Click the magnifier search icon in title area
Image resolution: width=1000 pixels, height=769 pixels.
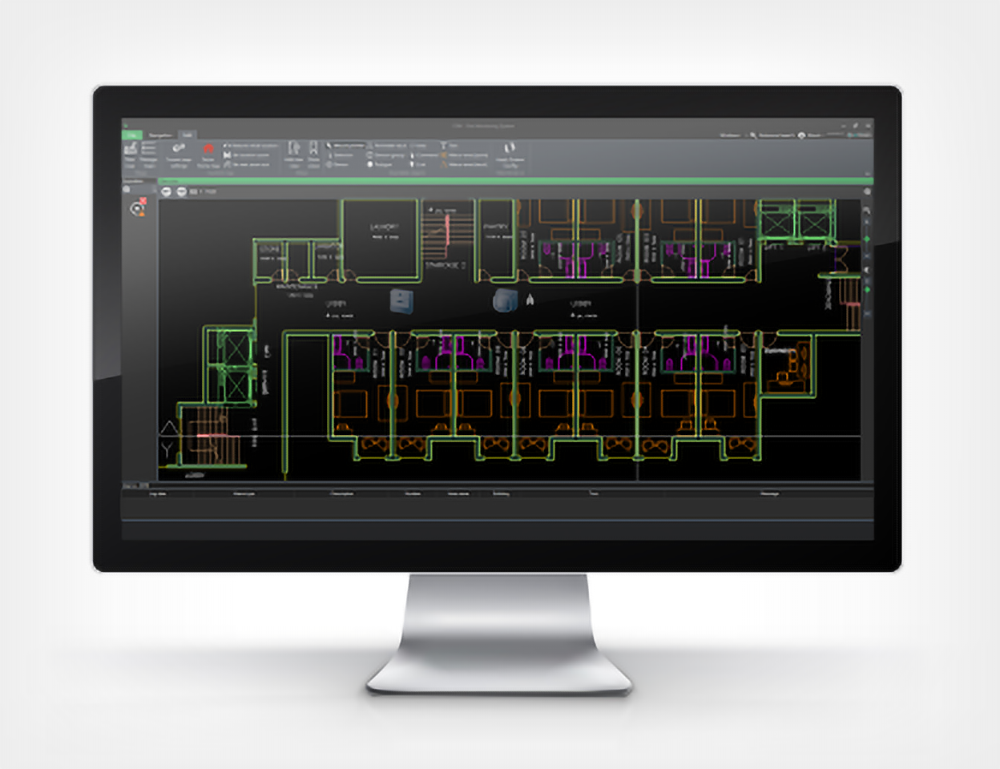(x=753, y=135)
